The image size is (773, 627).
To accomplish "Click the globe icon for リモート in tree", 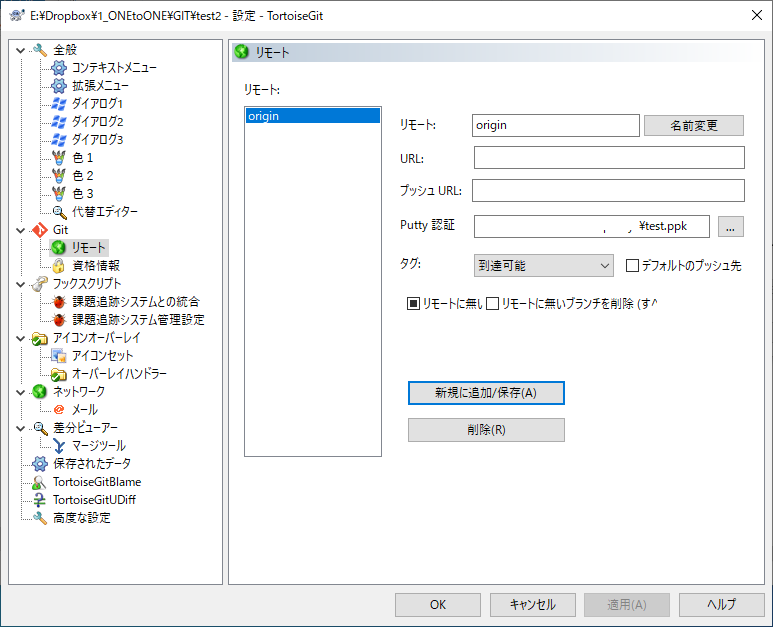I will pyautogui.click(x=59, y=247).
